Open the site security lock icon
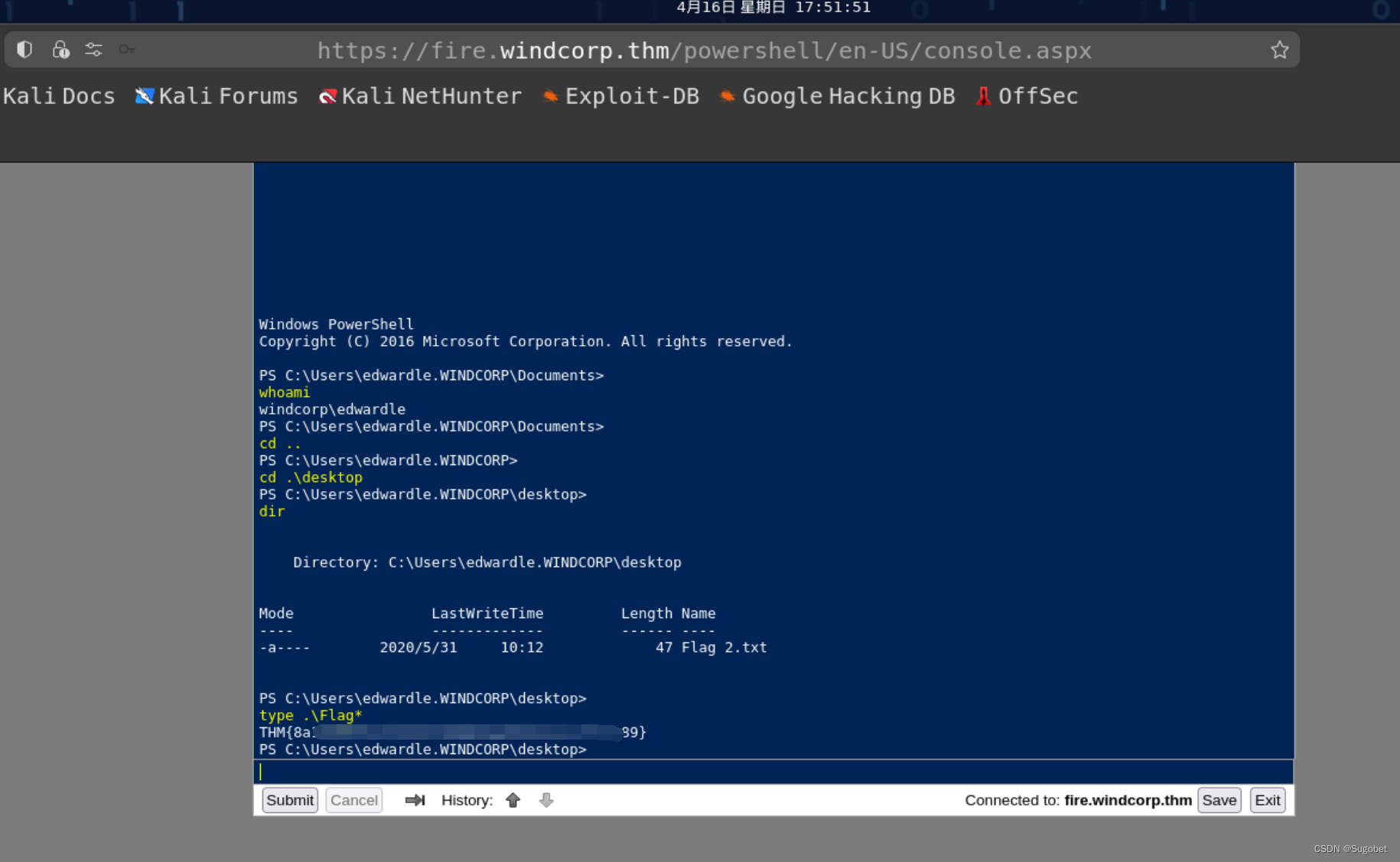The height and width of the screenshot is (862, 1400). click(x=60, y=50)
